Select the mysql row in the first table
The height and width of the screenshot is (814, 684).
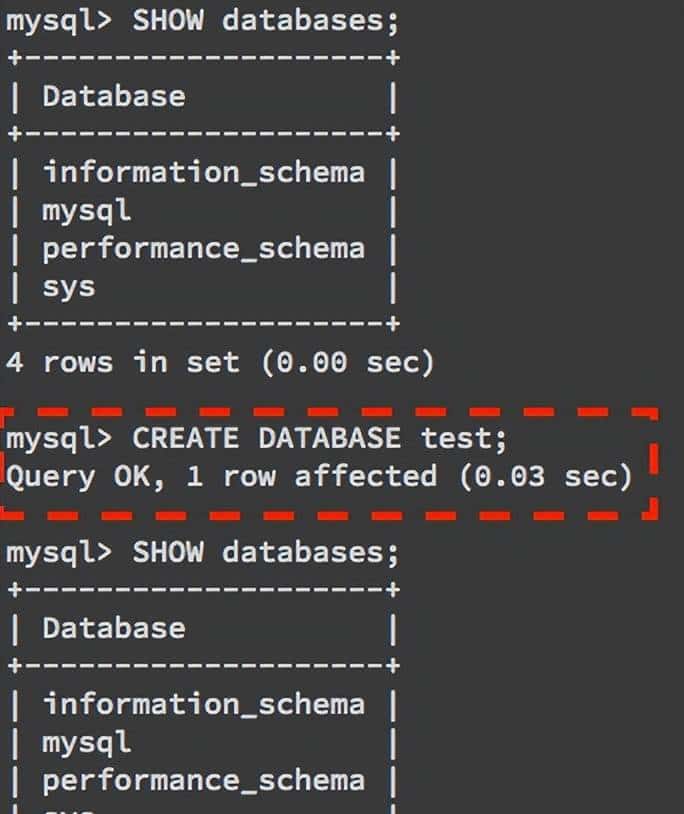coord(87,210)
